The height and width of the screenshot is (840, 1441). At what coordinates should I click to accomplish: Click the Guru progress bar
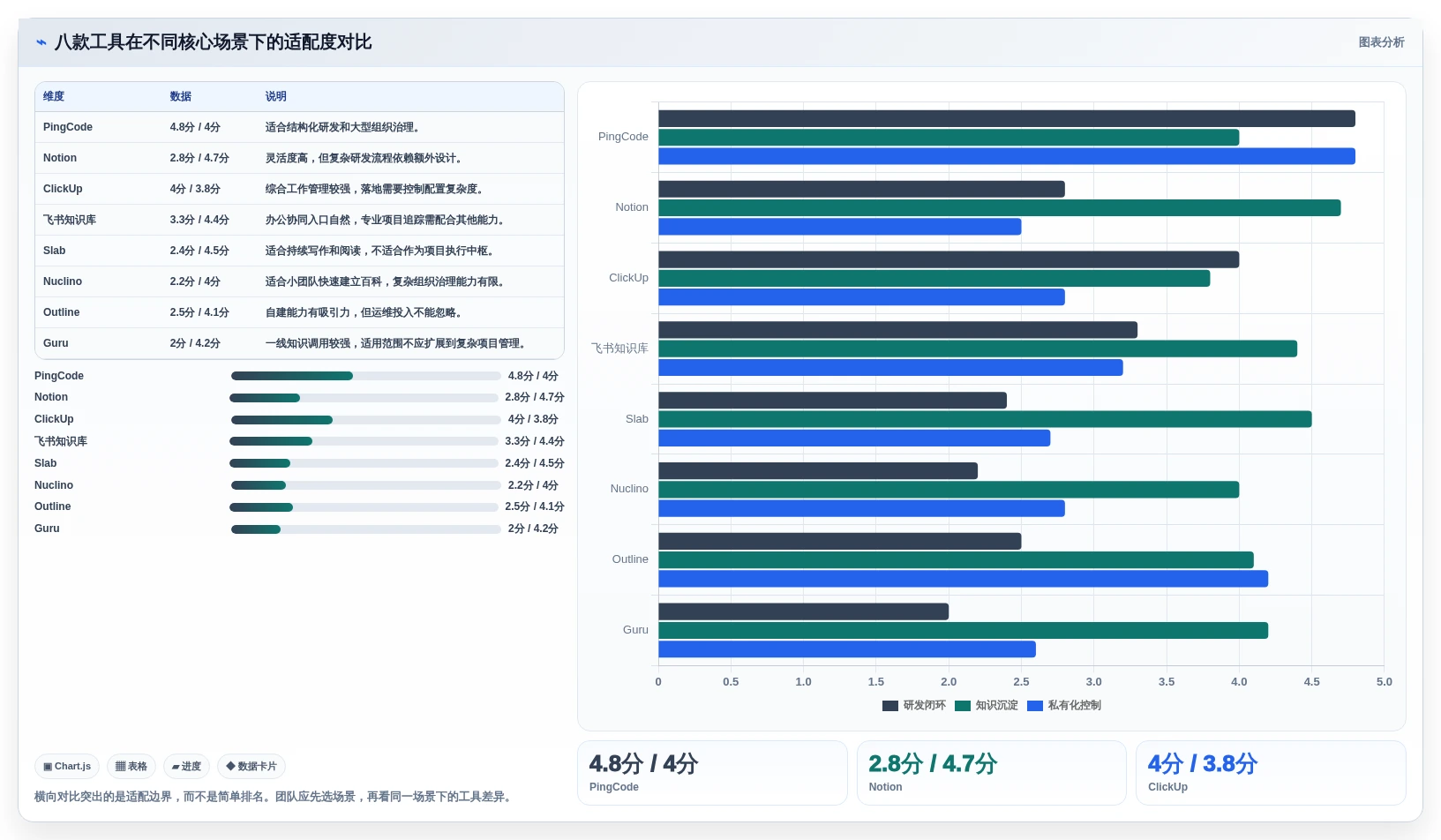point(365,529)
